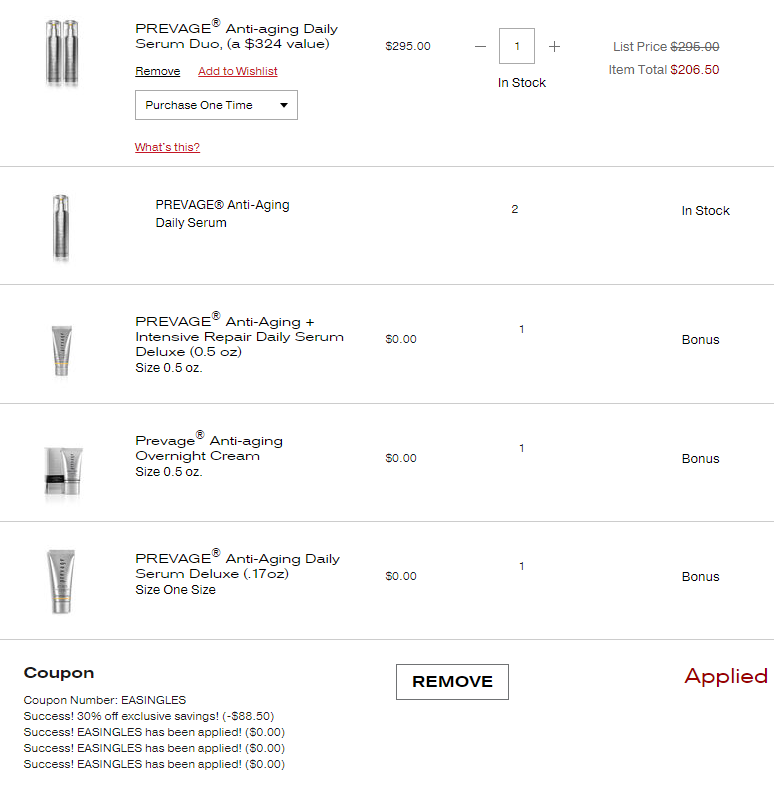Click the dropdown arrow beside Purchase One Time
The width and height of the screenshot is (784, 791).
(284, 105)
